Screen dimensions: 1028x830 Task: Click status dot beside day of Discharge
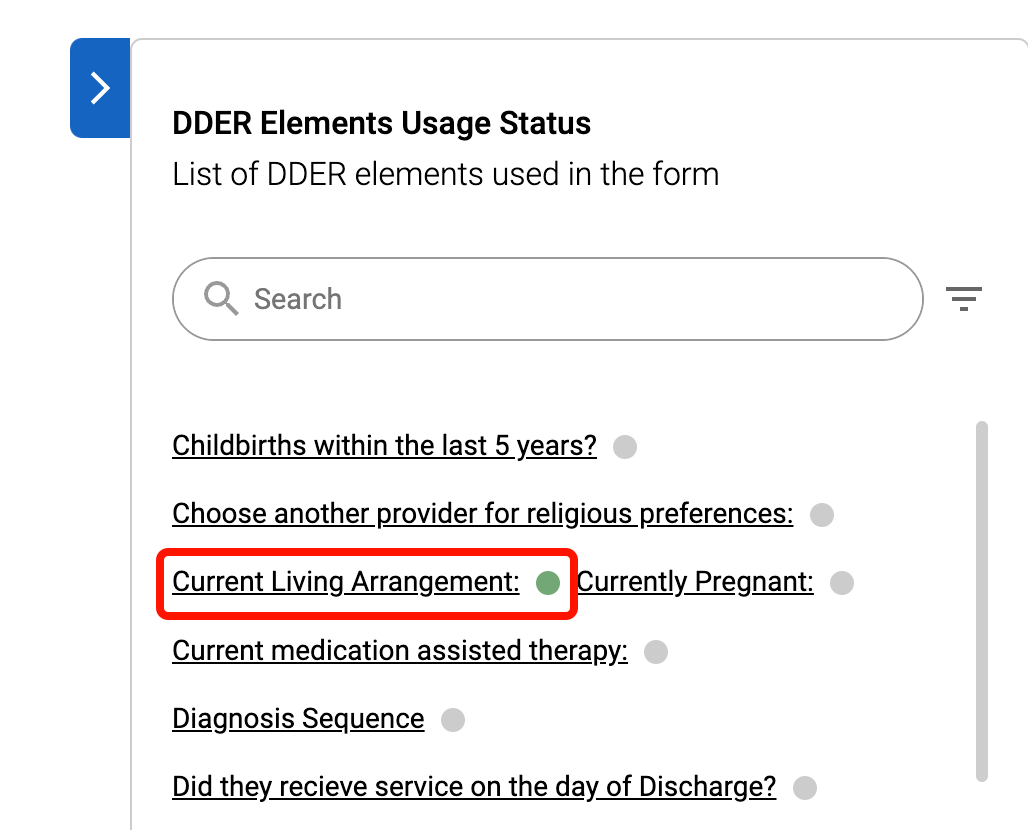click(x=805, y=788)
